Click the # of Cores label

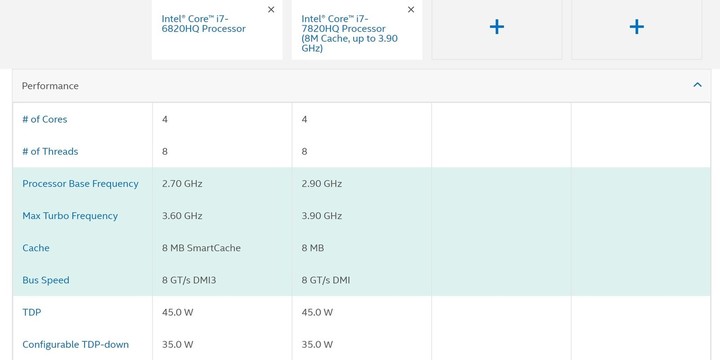[45, 119]
